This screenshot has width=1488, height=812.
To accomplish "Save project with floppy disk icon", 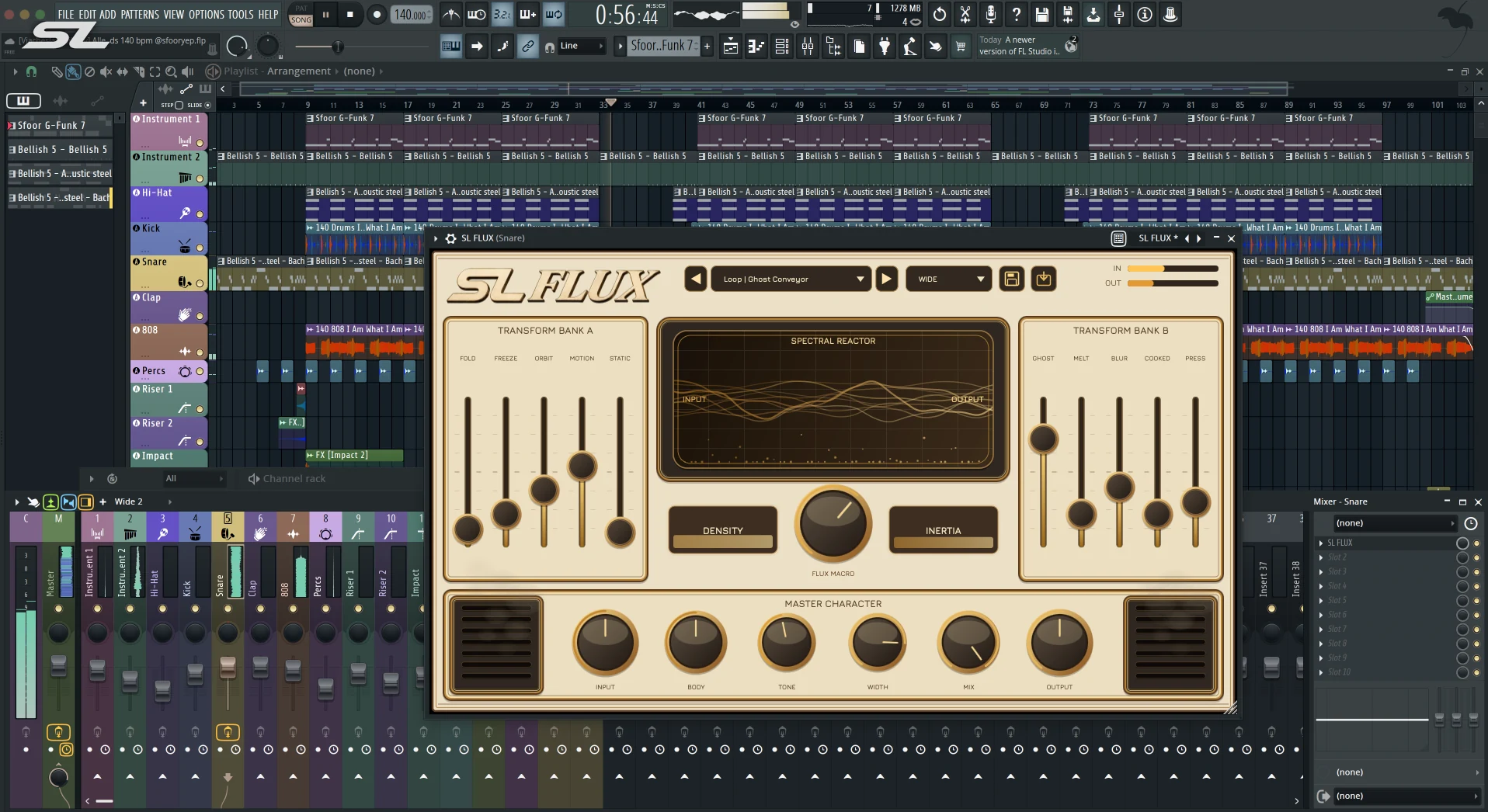I will (1041, 14).
